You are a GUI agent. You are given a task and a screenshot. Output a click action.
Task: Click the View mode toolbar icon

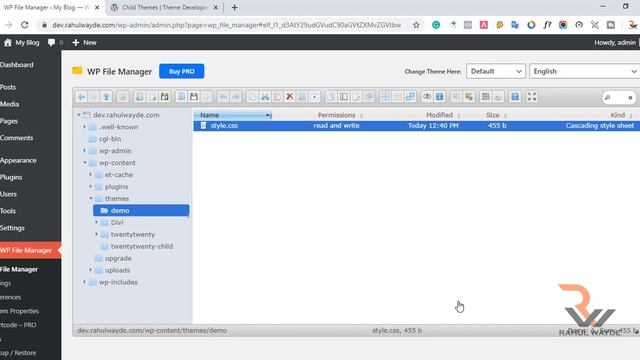485,97
